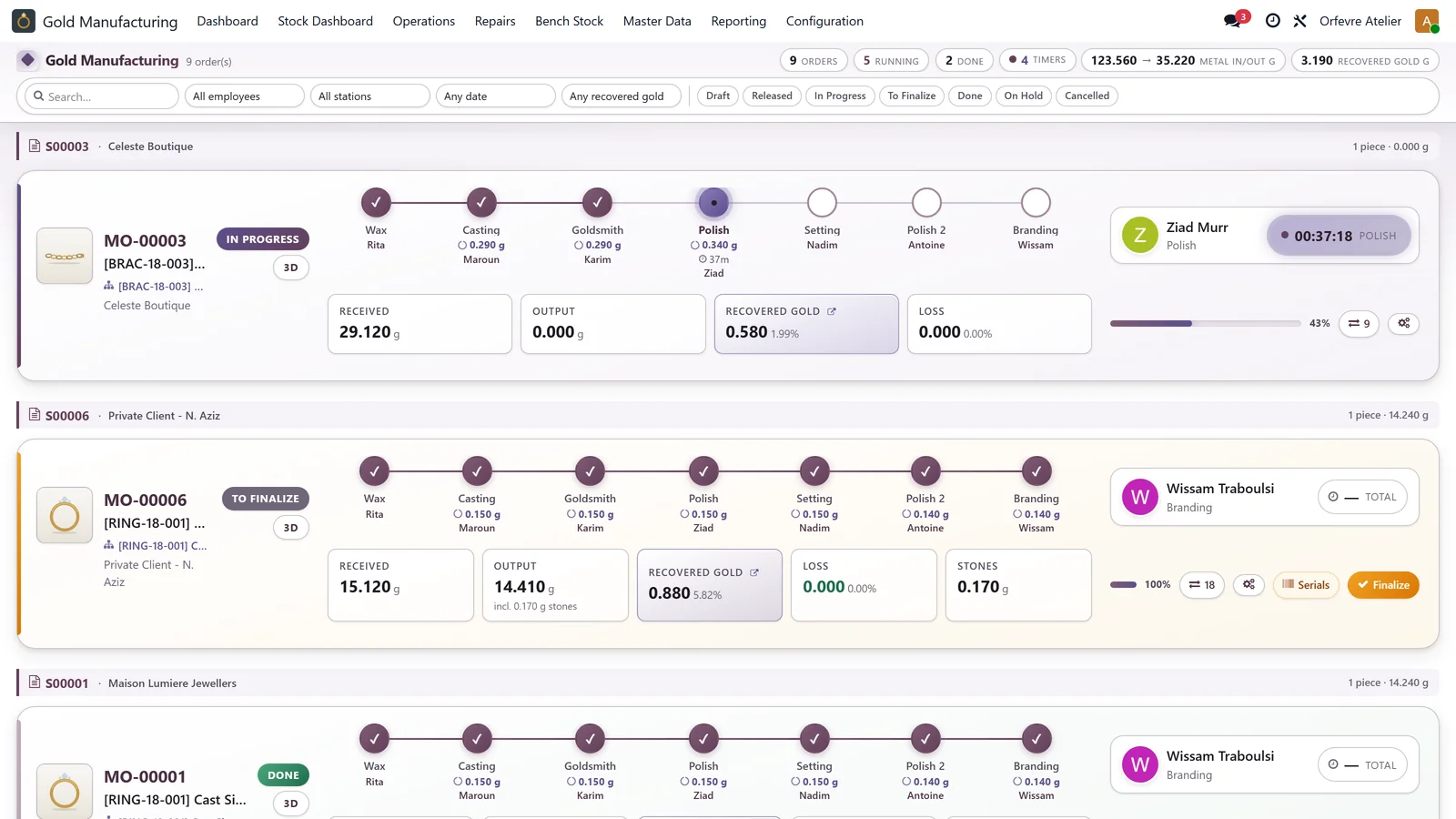Click the Polish 2 pending step circle in MO-00003
This screenshot has width=1456, height=819.
[926, 203]
